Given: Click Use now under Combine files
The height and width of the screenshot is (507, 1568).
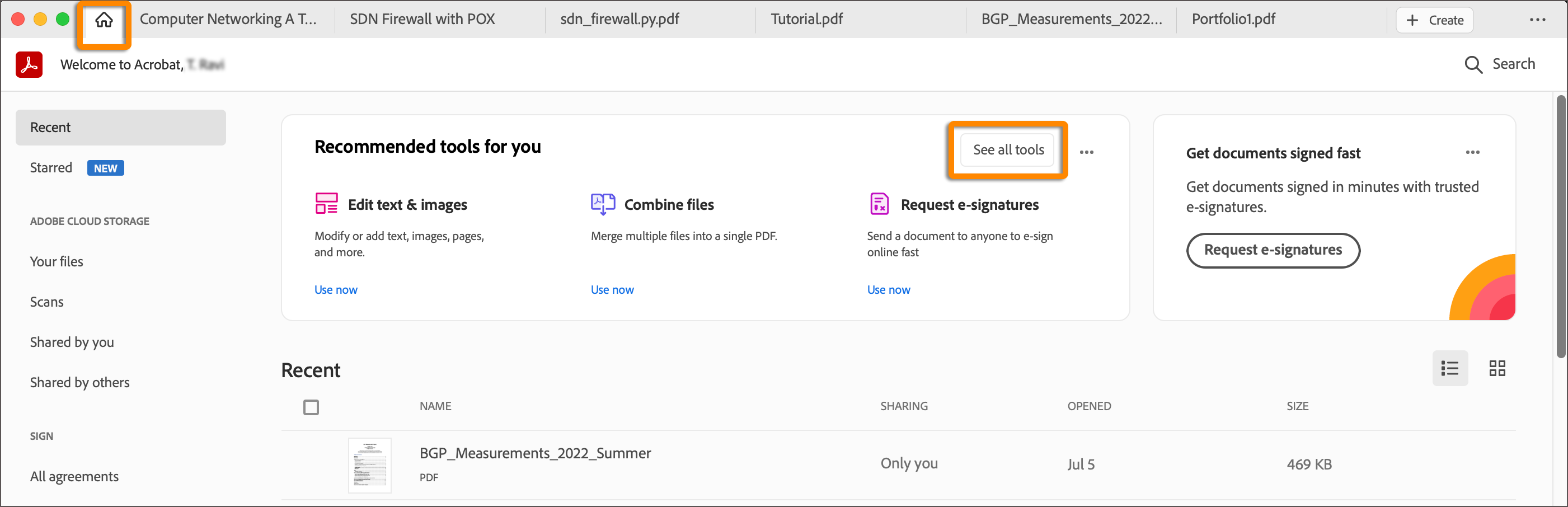Looking at the screenshot, I should (612, 290).
